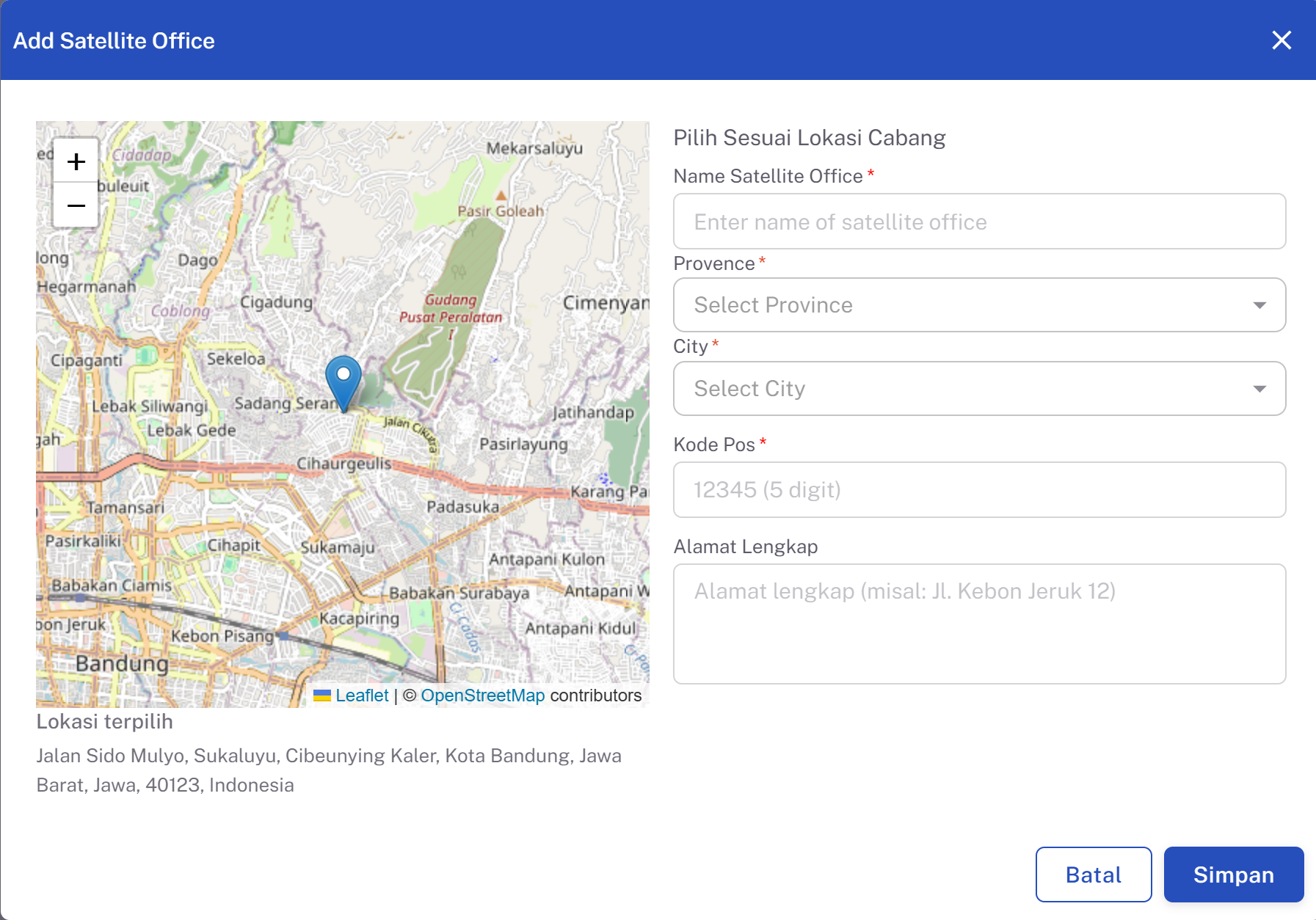
Task: Expand the Provence combo box
Action: click(979, 305)
